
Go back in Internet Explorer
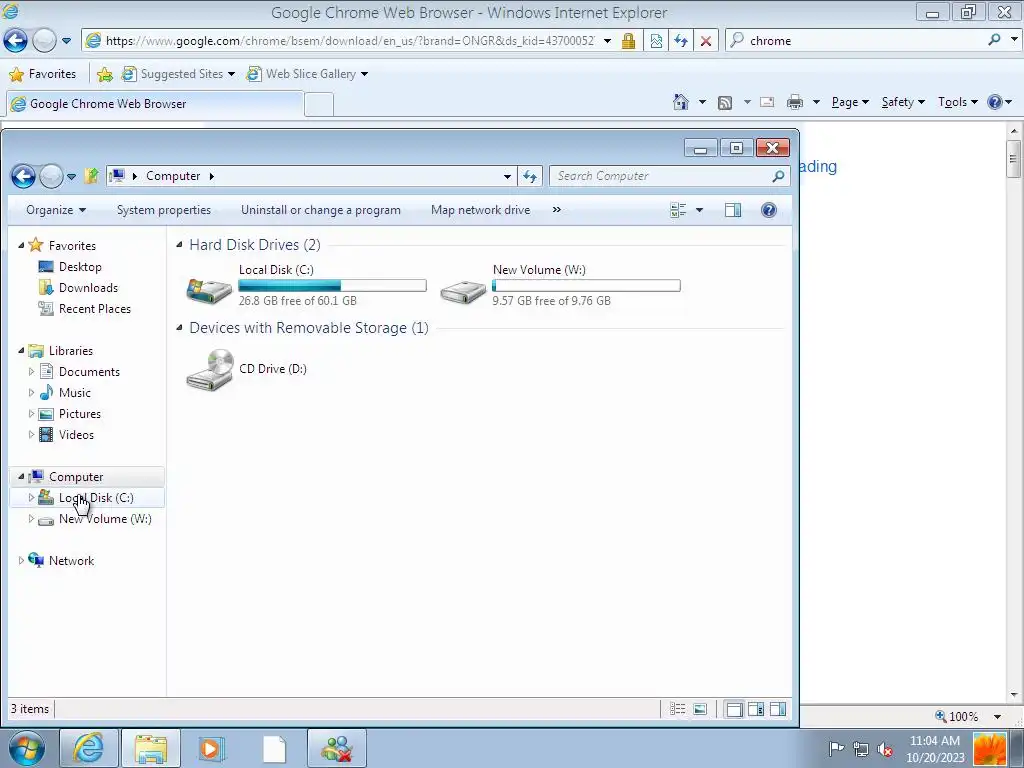[x=16, y=40]
